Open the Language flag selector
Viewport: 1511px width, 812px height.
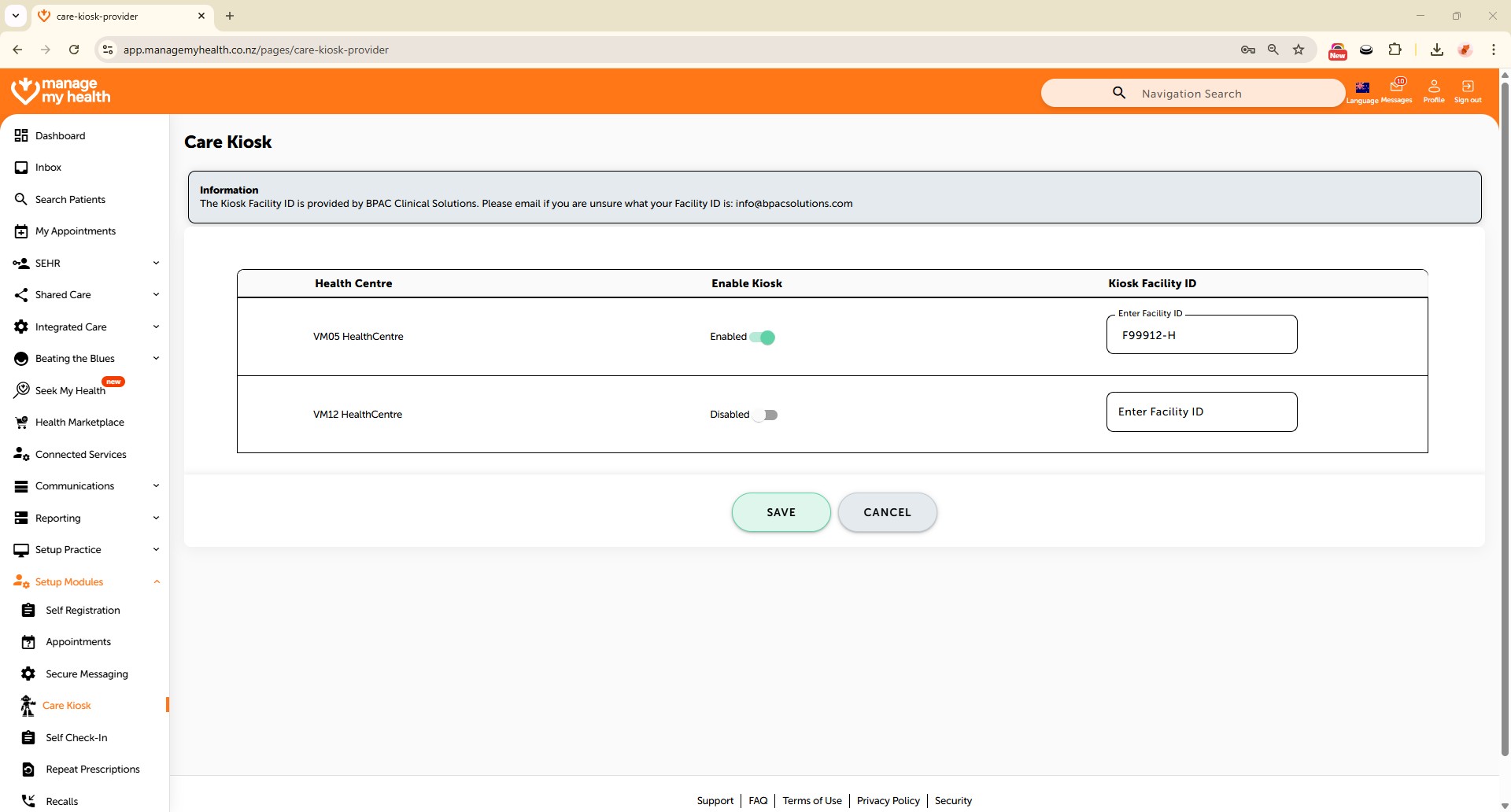tap(1362, 88)
